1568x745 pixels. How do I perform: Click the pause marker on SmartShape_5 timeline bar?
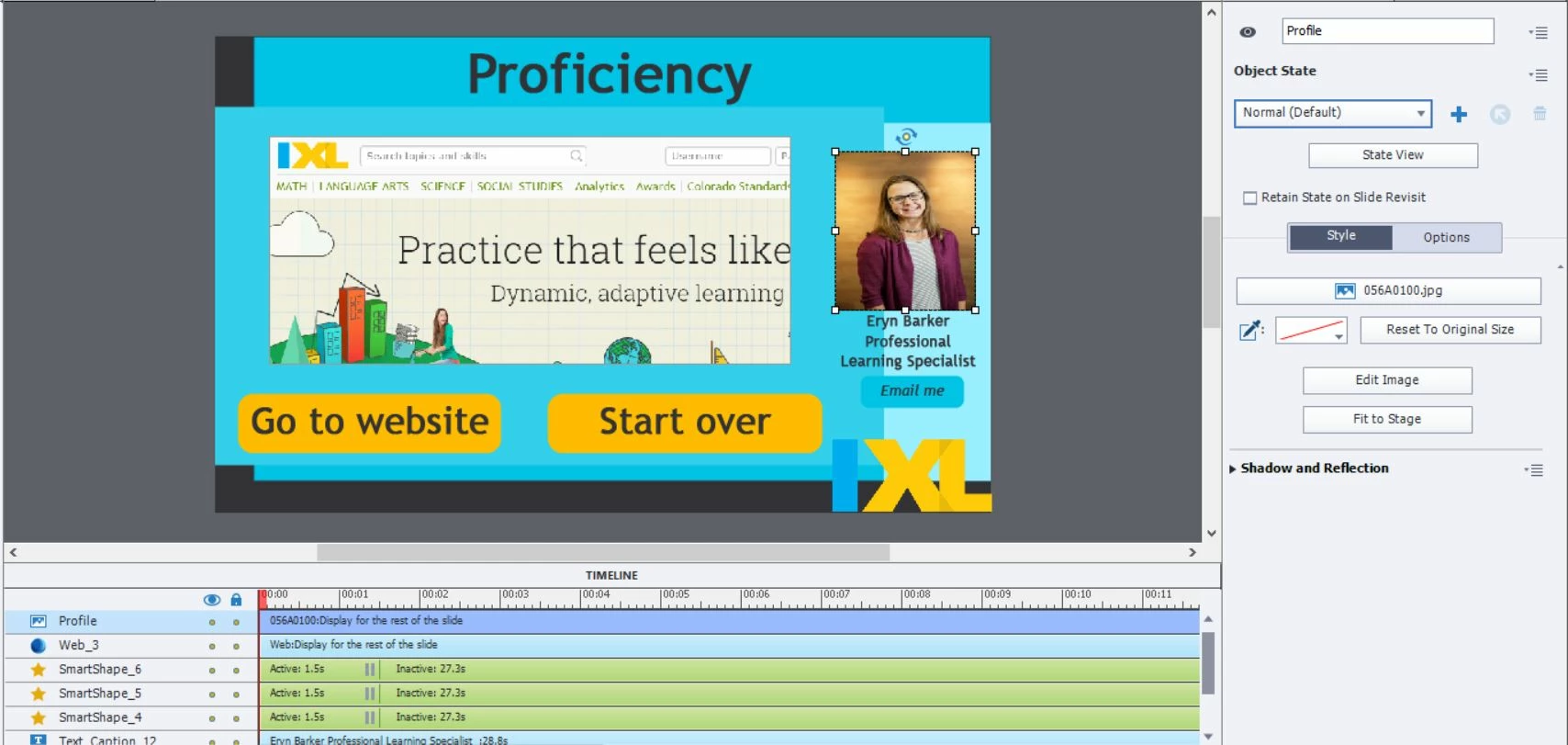[x=370, y=693]
